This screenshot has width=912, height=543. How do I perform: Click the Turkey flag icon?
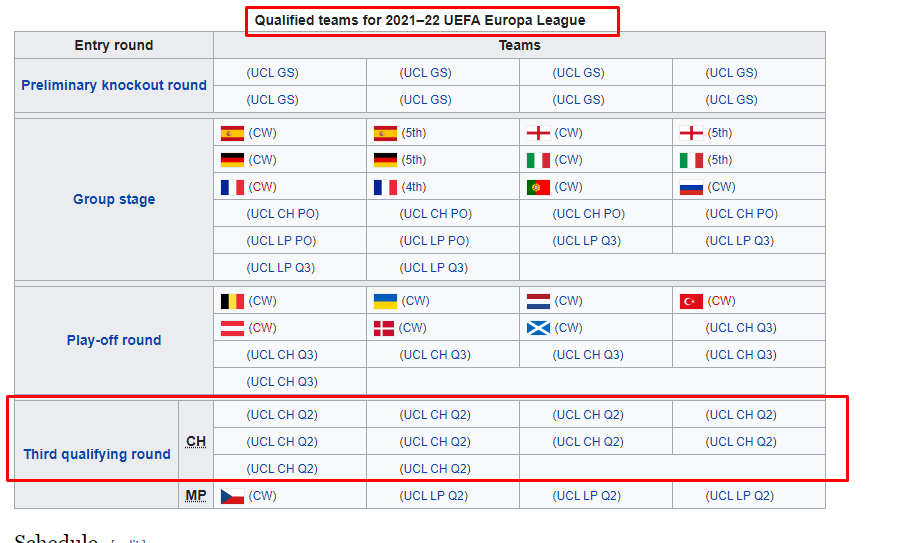pos(691,301)
